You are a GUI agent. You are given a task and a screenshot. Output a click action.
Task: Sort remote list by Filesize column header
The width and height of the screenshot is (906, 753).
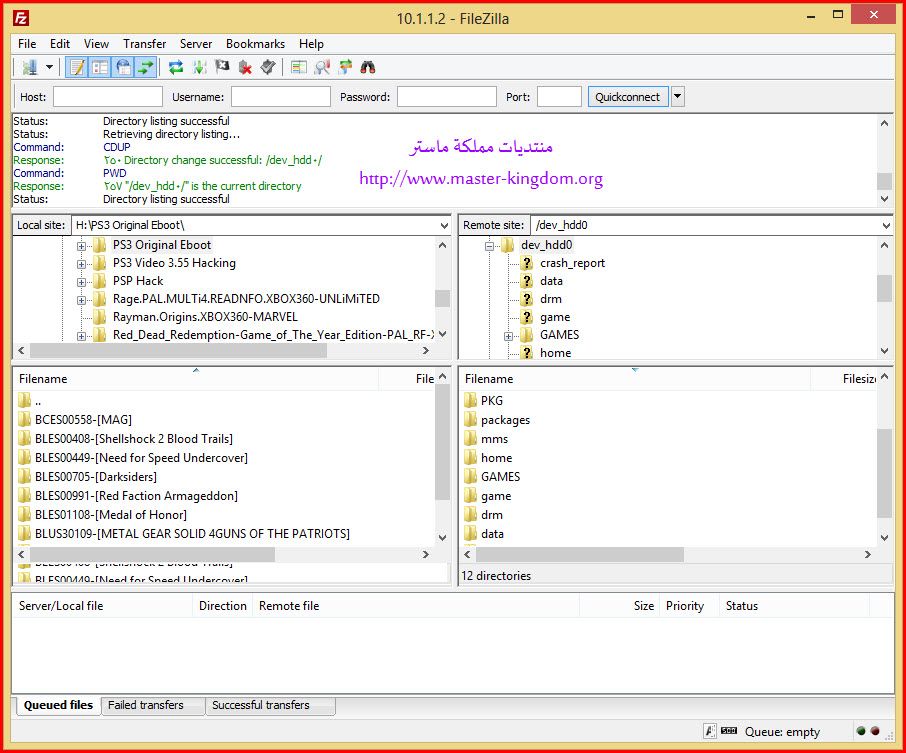[844, 379]
